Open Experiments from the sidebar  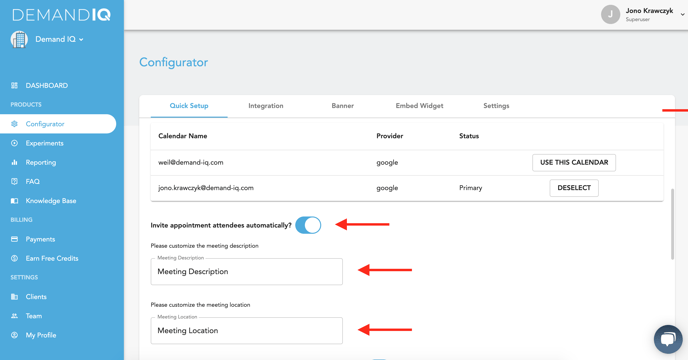point(44,143)
